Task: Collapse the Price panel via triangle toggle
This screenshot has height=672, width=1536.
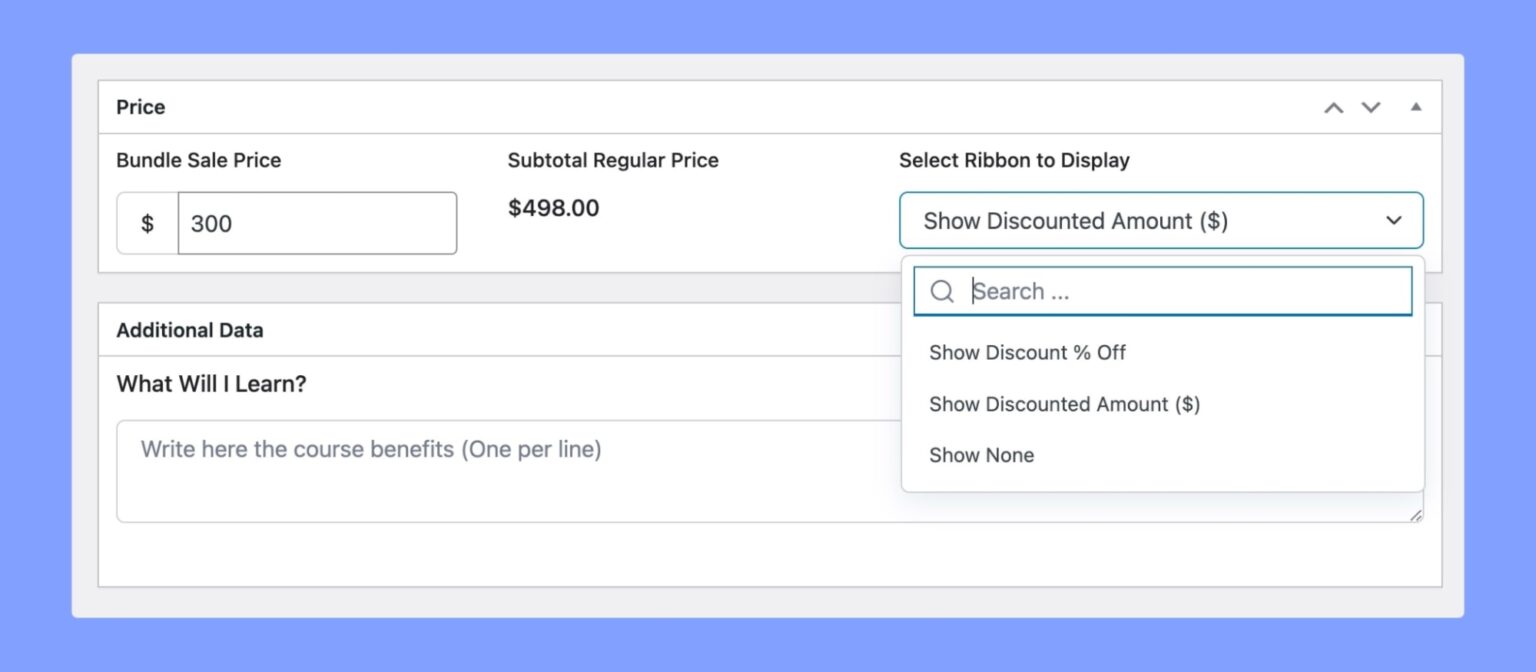Action: (x=1417, y=106)
